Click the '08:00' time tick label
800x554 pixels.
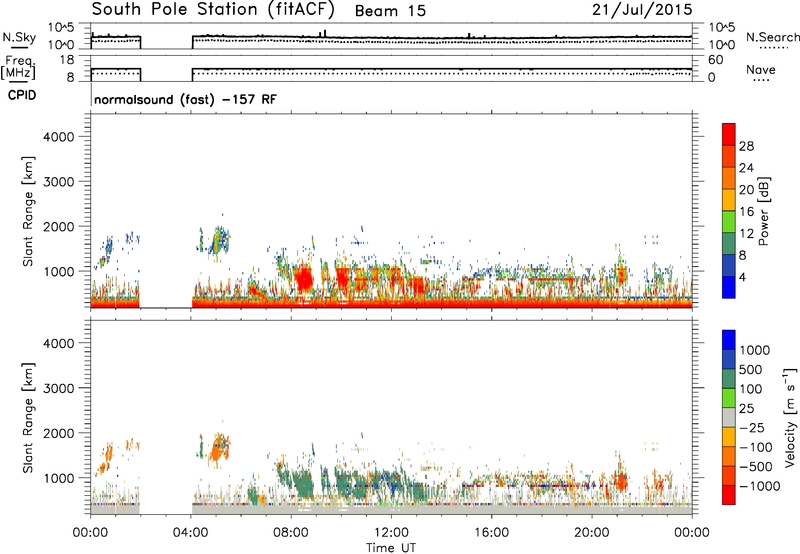click(291, 533)
